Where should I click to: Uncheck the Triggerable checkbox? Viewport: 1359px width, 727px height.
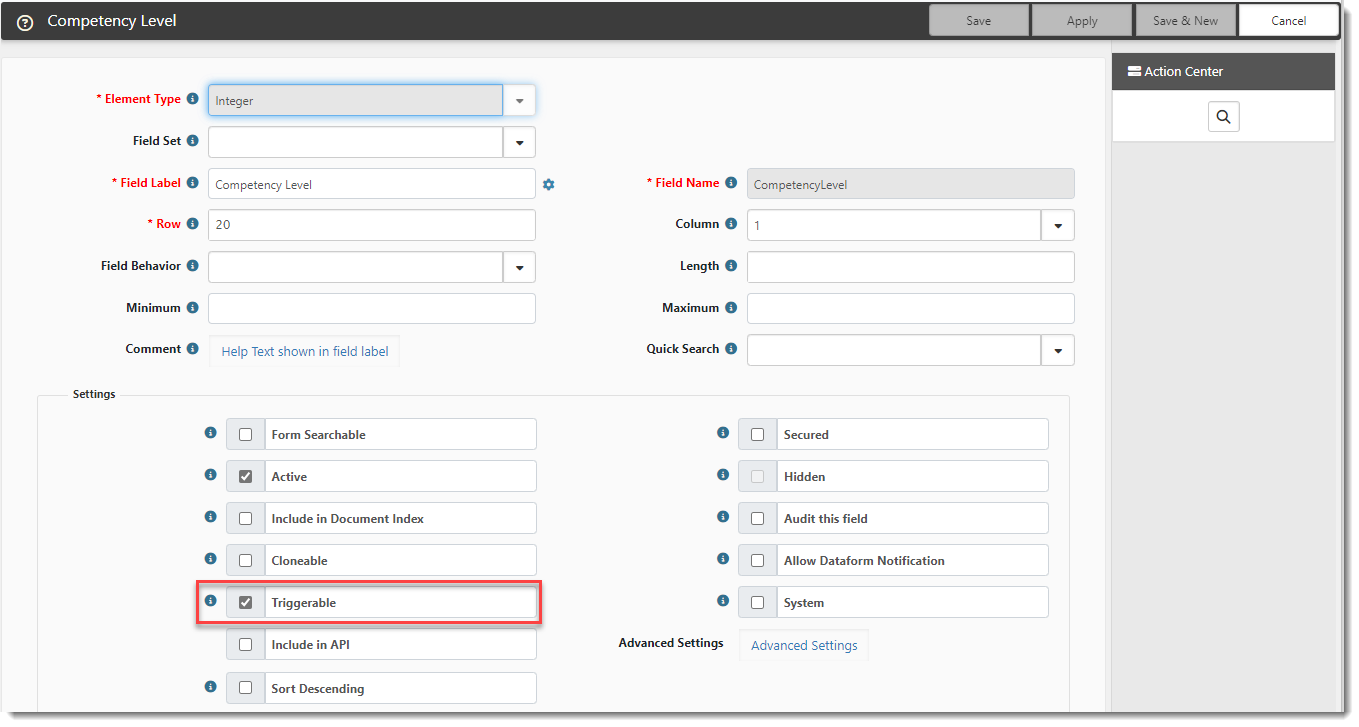coord(246,603)
